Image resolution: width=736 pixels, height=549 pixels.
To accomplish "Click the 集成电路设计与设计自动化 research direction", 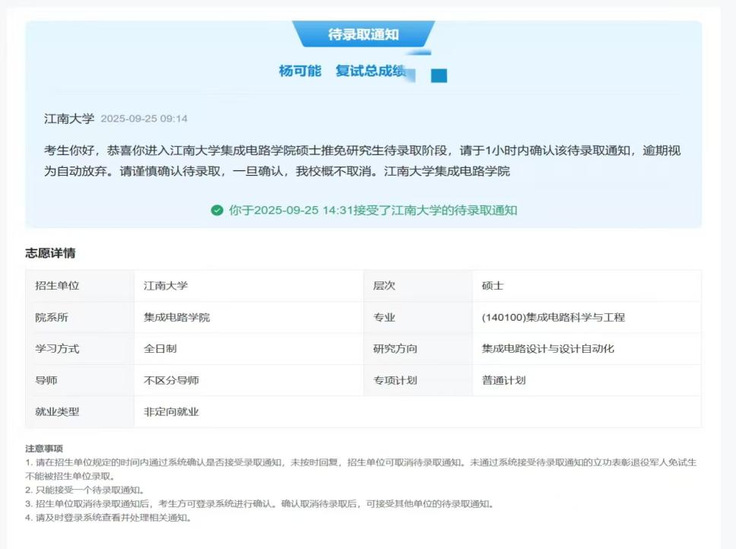I will pos(547,349).
